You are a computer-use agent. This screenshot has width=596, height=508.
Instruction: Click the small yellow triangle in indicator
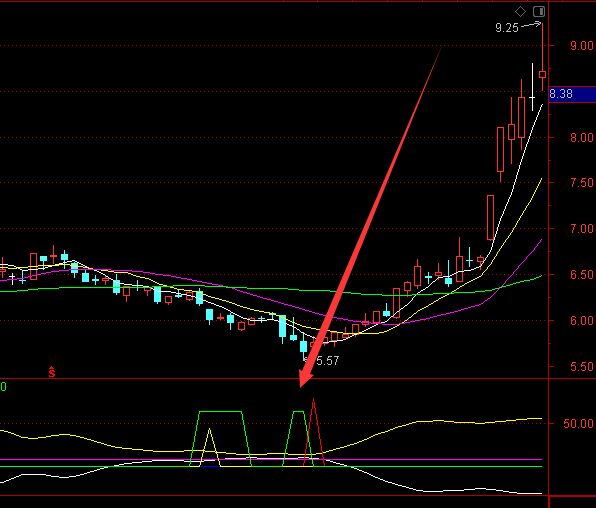[209, 446]
